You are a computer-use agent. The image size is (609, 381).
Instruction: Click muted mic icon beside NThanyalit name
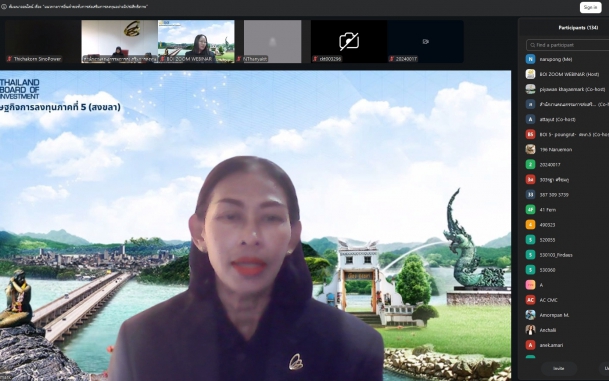[x=239, y=59]
